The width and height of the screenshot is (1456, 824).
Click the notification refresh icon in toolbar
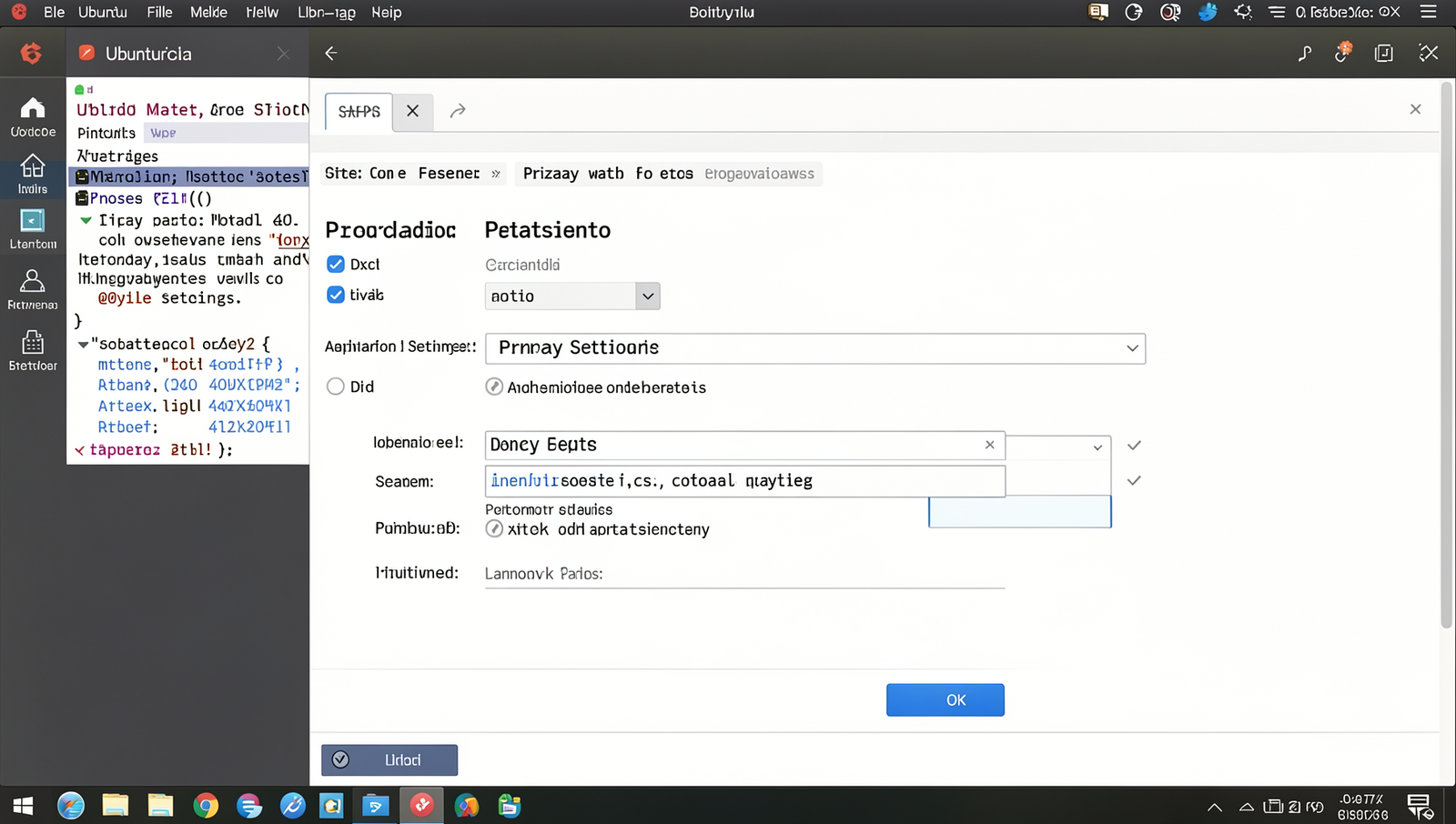1343,53
